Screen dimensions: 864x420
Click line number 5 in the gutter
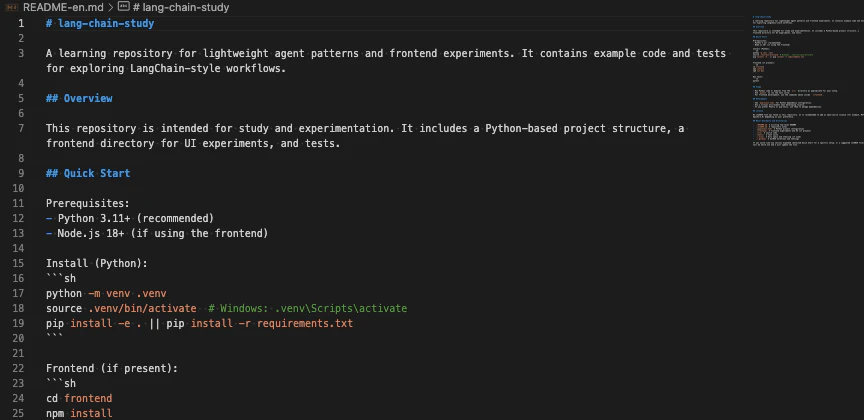(x=21, y=98)
